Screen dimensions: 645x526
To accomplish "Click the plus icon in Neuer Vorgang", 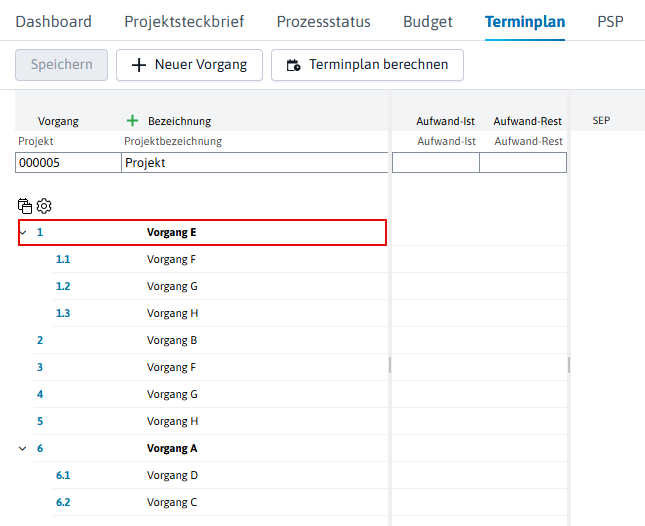I will [x=139, y=65].
